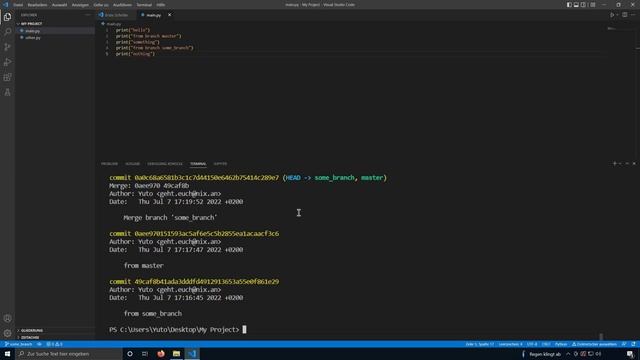Click the Windows taskbar search field
Screen dimensions: 640x360
69,353
